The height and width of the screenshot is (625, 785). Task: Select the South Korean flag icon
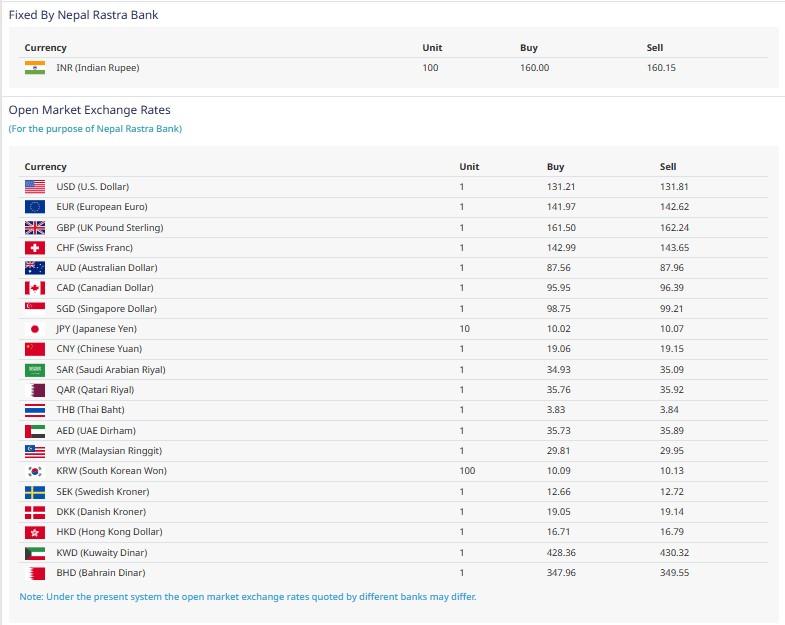[35, 471]
